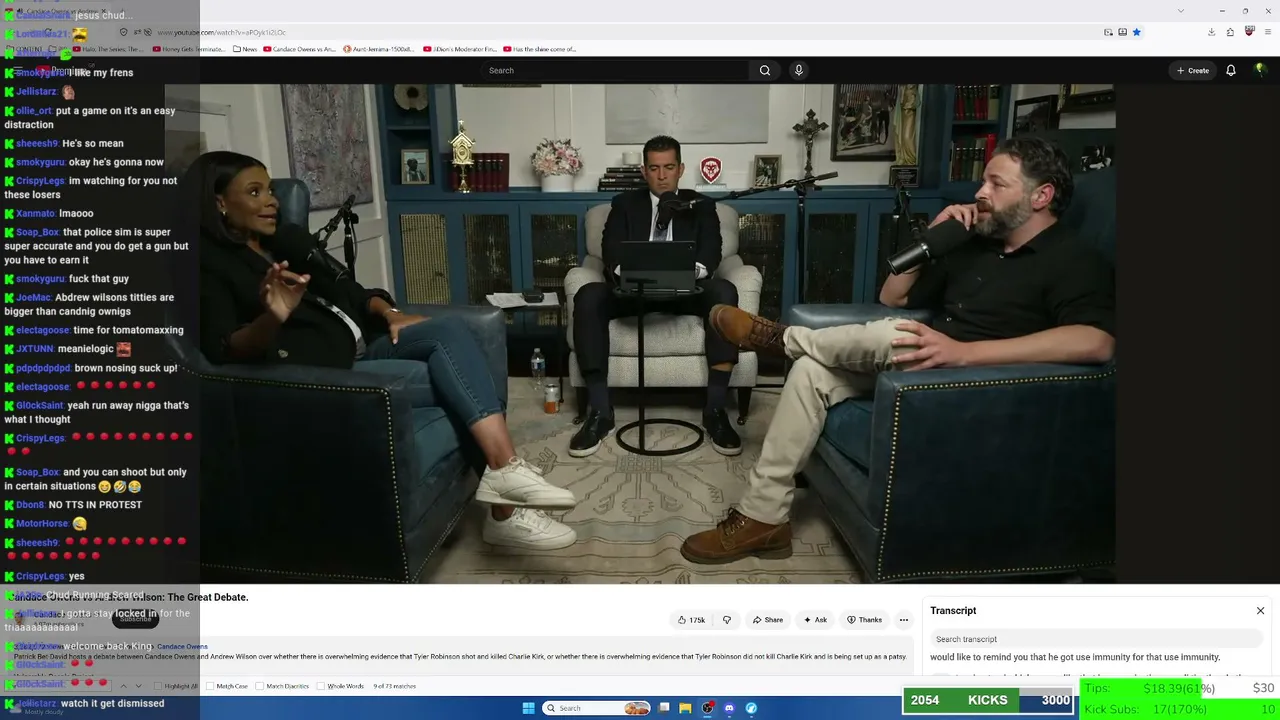Dislike the video
Viewport: 1280px width, 720px height.
click(727, 620)
